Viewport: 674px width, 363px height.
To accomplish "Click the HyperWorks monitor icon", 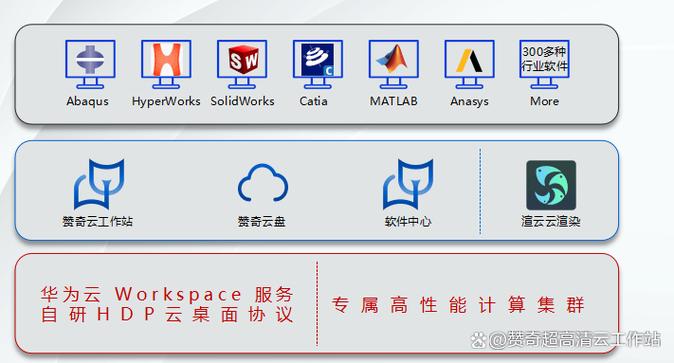I will click(166, 64).
